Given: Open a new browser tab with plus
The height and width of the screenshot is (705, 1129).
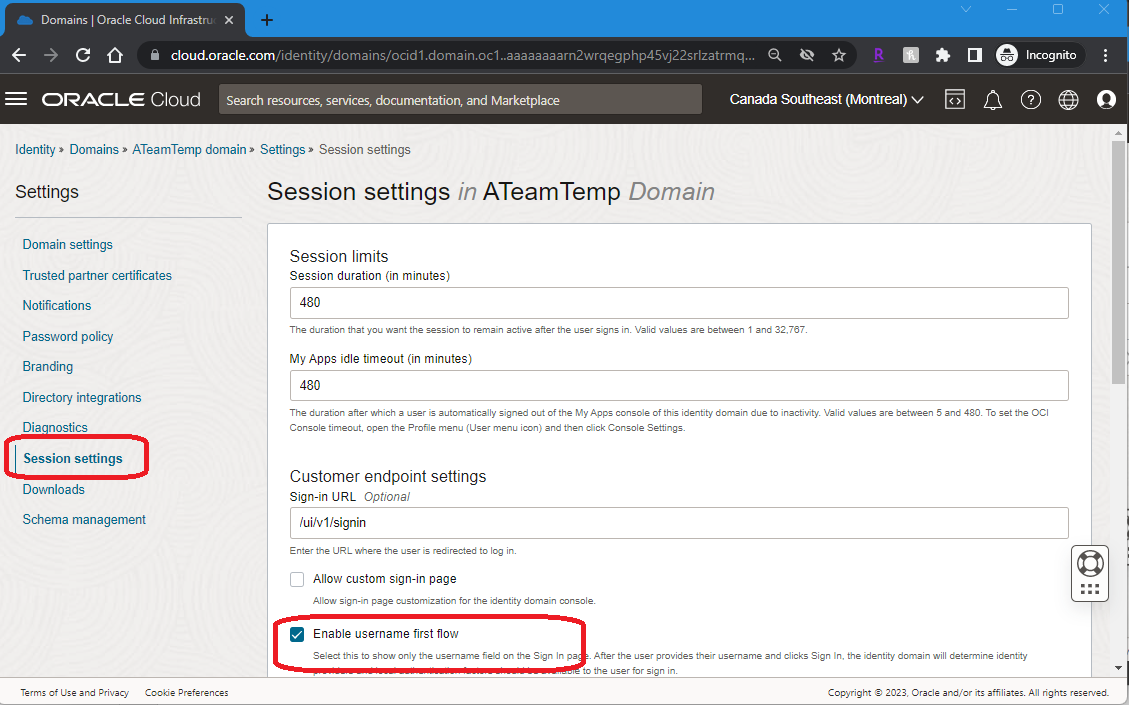Looking at the screenshot, I should click(x=266, y=20).
